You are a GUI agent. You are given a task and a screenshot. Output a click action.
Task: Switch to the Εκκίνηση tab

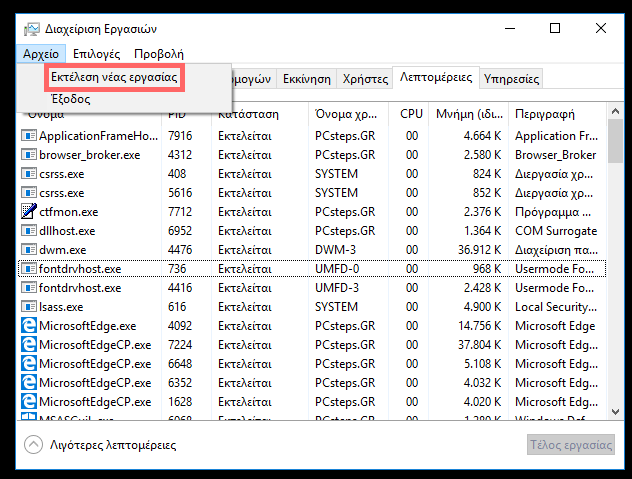[x=307, y=79]
